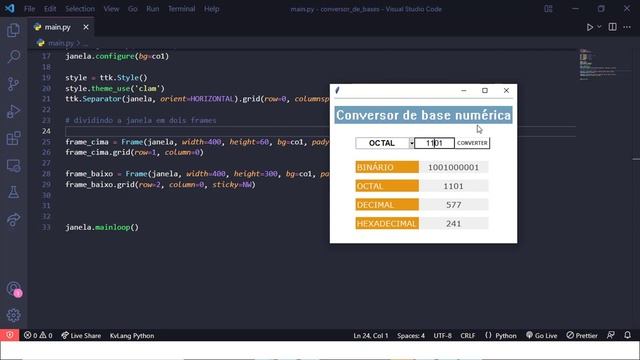Image resolution: width=640 pixels, height=360 pixels.
Task: Open errors and warnings problems indicator
Action: 38,336
